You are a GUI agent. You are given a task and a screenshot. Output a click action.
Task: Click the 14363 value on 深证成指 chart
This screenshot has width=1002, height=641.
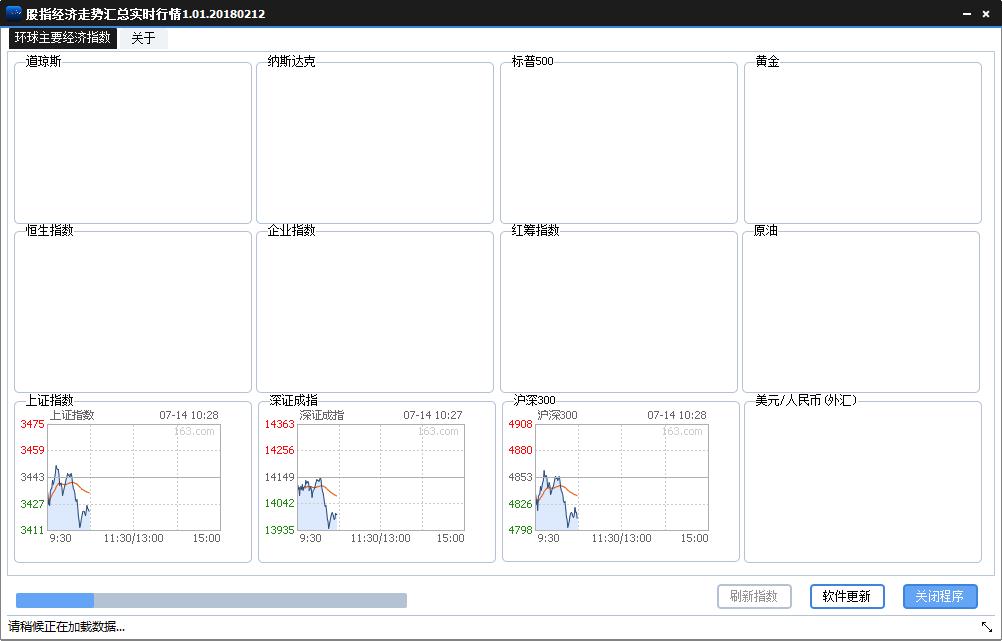point(279,424)
